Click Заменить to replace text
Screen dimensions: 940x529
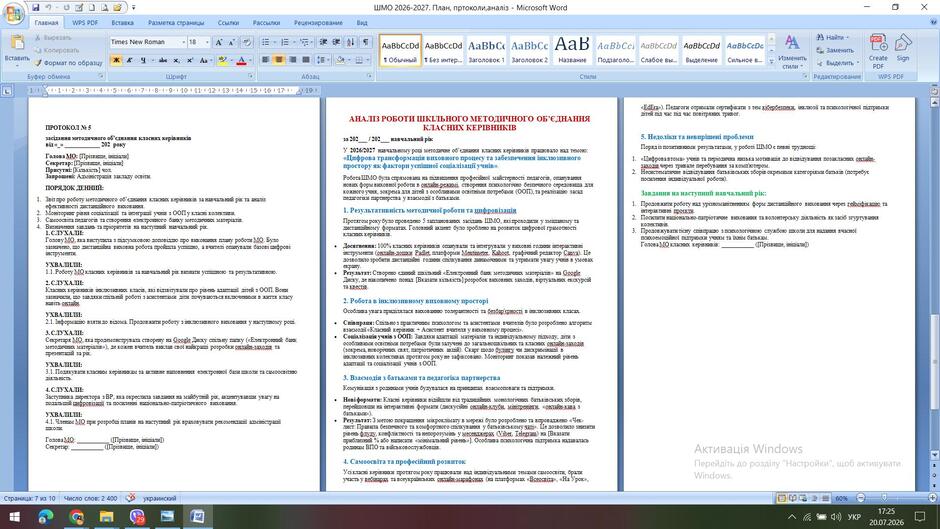[x=835, y=50]
